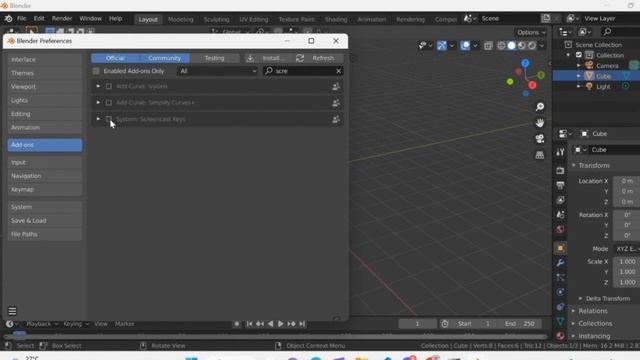Open the add-on category dropdown showing All
Screen dimensions: 640x360
point(218,71)
